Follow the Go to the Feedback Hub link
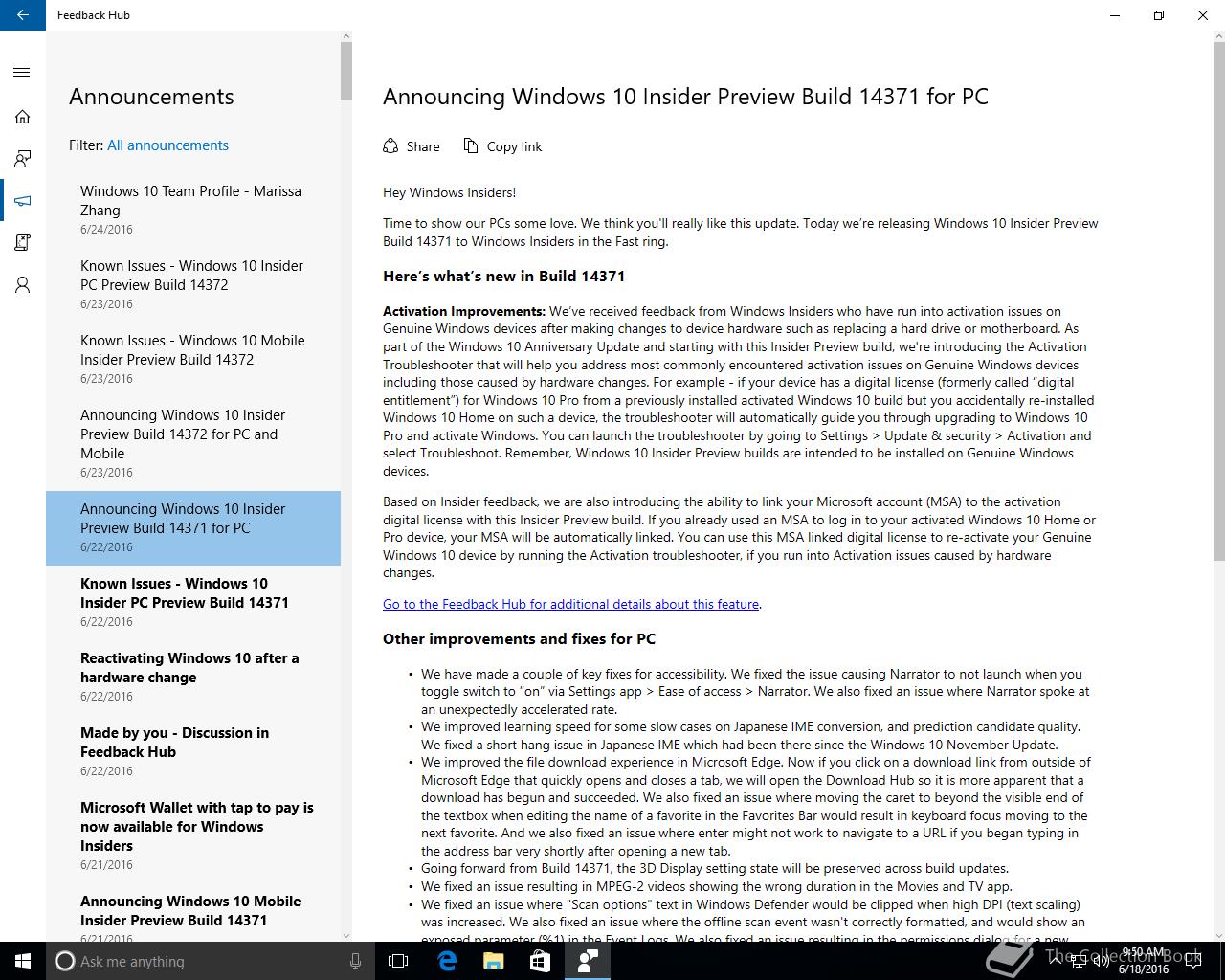Viewport: 1225px width, 980px height. [571, 604]
